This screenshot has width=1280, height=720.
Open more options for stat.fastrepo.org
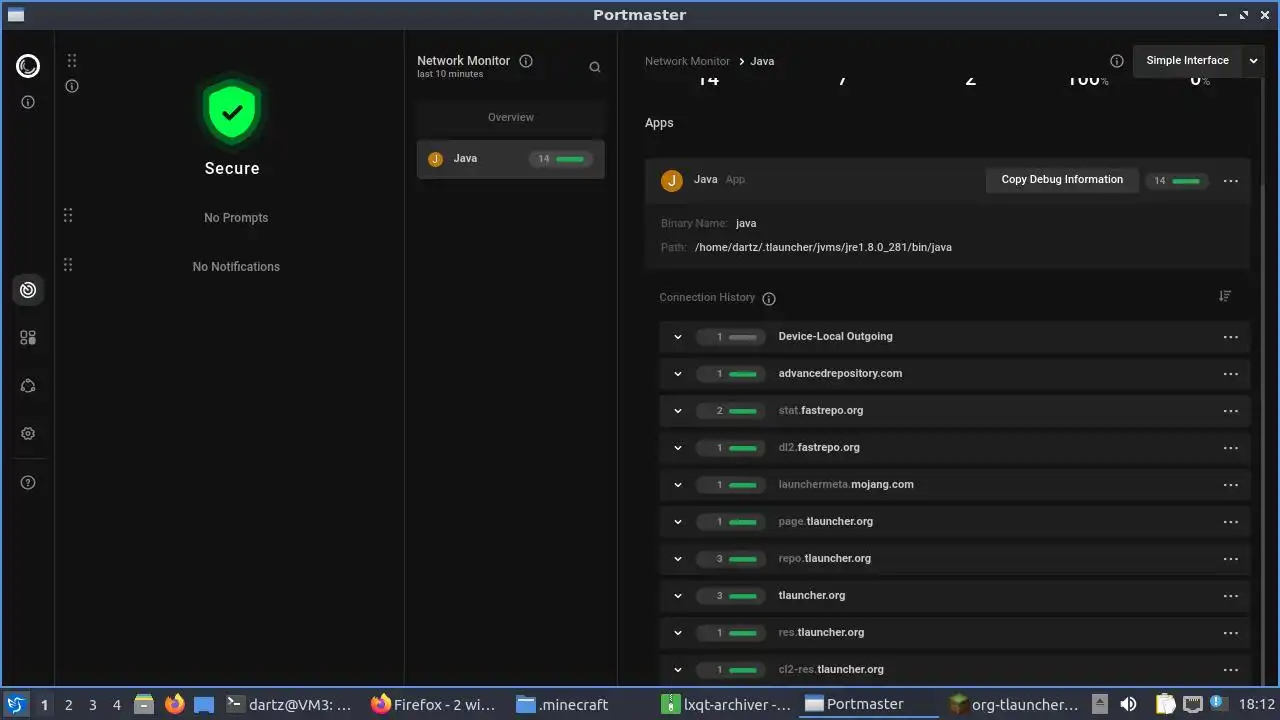[1231, 411]
